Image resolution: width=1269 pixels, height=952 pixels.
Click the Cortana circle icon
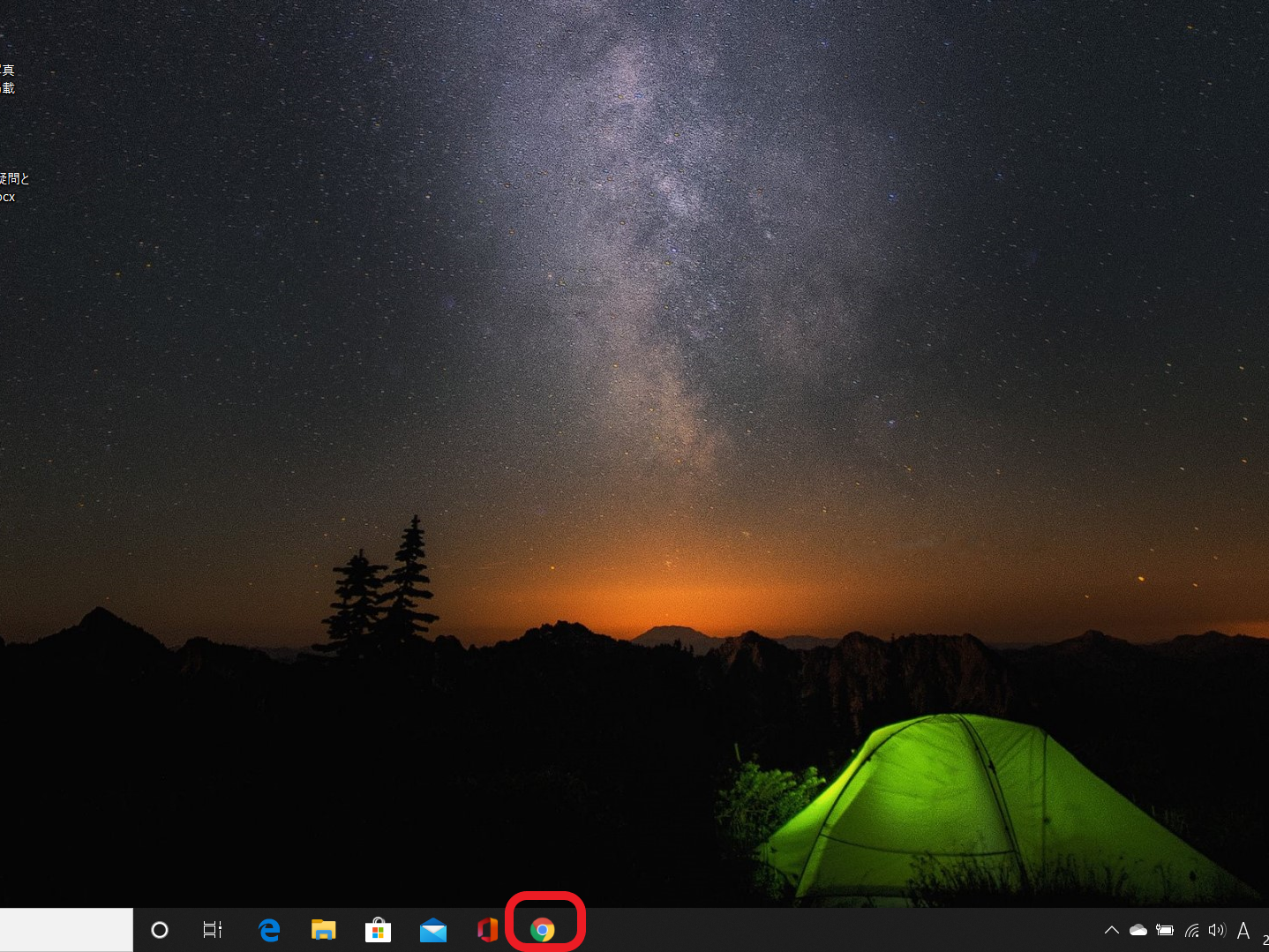(x=160, y=930)
